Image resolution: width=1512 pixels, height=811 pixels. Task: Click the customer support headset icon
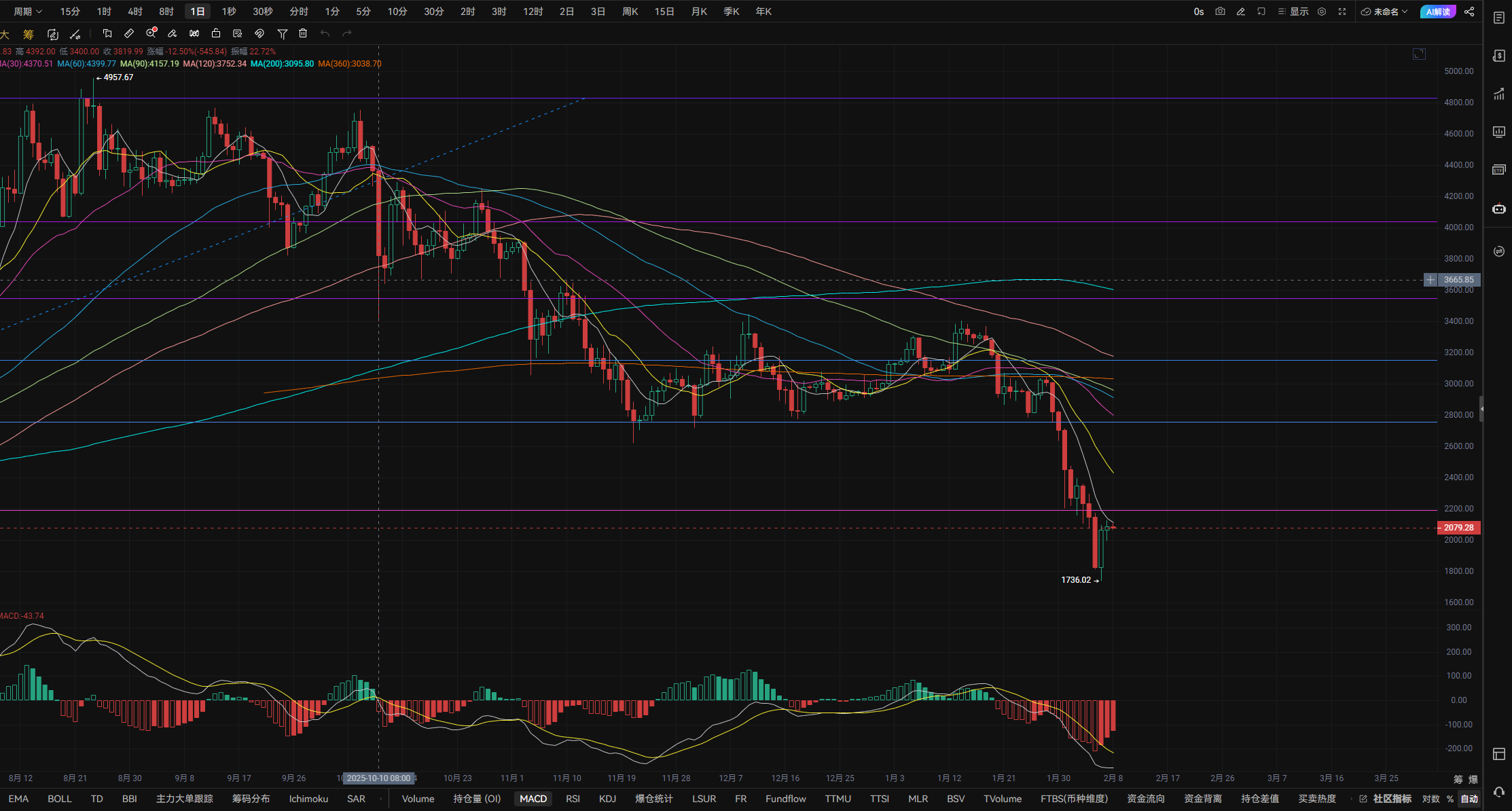click(1498, 792)
